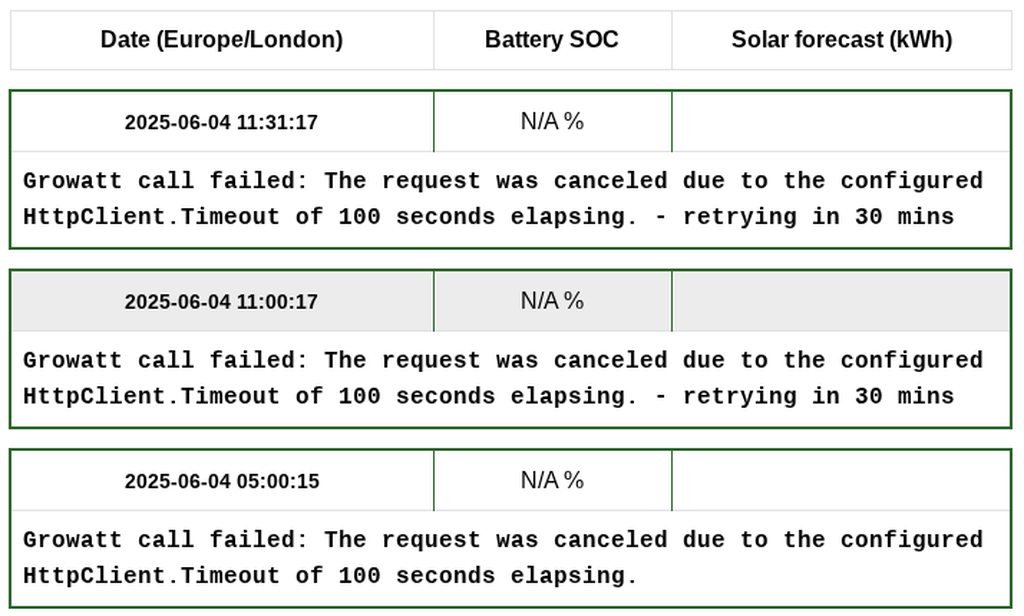Click "retrying in 30 mins" in the 11:00:17 entry
This screenshot has height=616, width=1024.
coord(818,396)
